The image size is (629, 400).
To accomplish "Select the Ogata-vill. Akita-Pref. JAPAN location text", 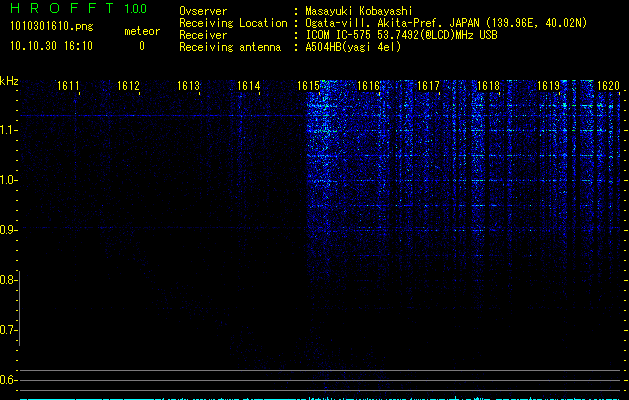I will tap(446, 23).
